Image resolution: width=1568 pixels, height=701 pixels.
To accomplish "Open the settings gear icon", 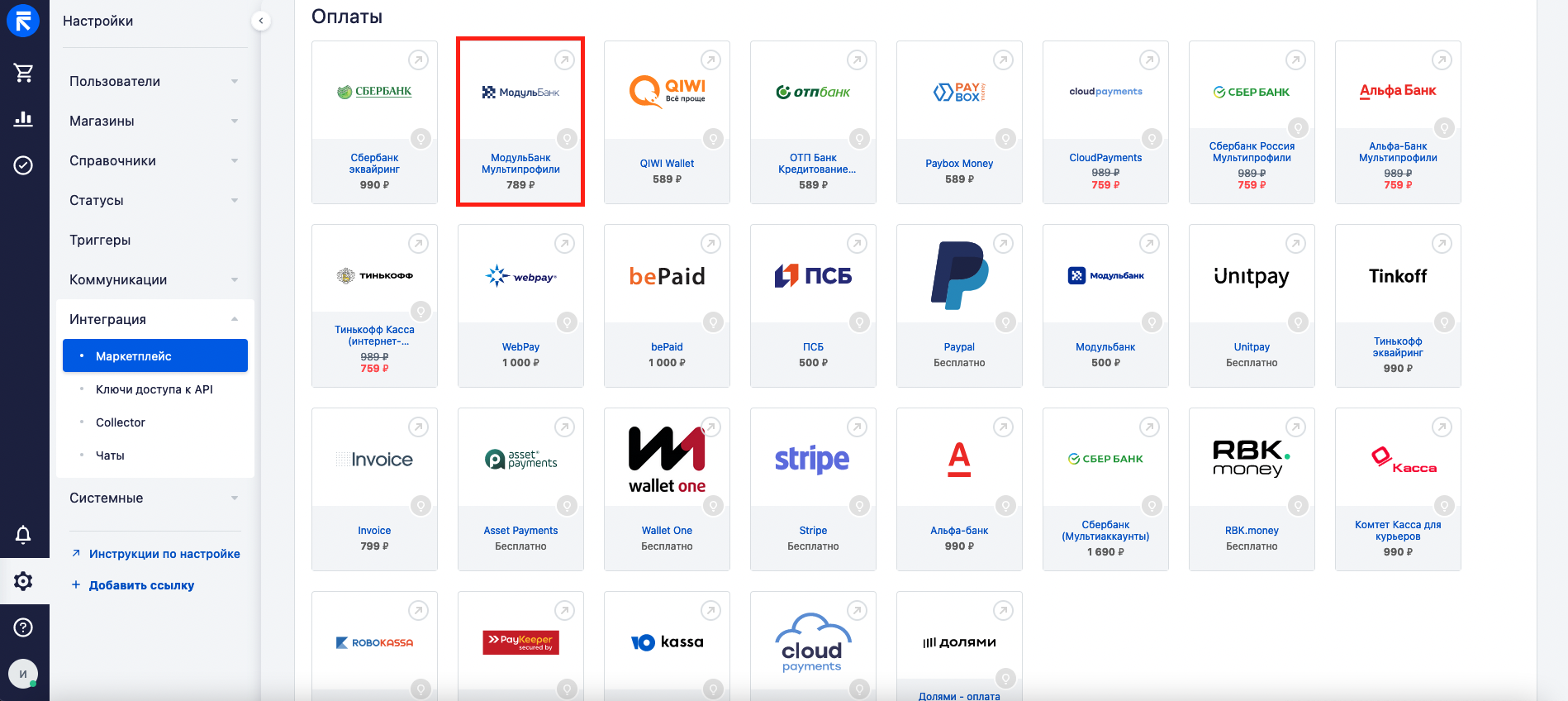I will (x=23, y=581).
